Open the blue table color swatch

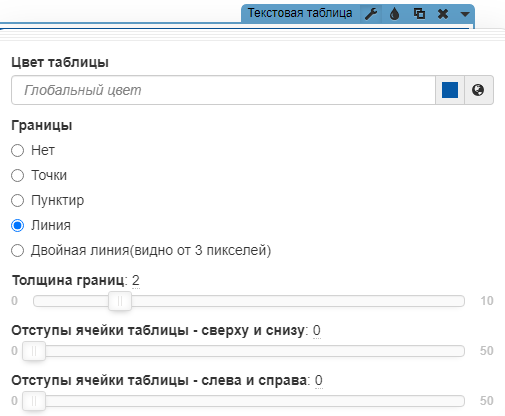(x=450, y=90)
